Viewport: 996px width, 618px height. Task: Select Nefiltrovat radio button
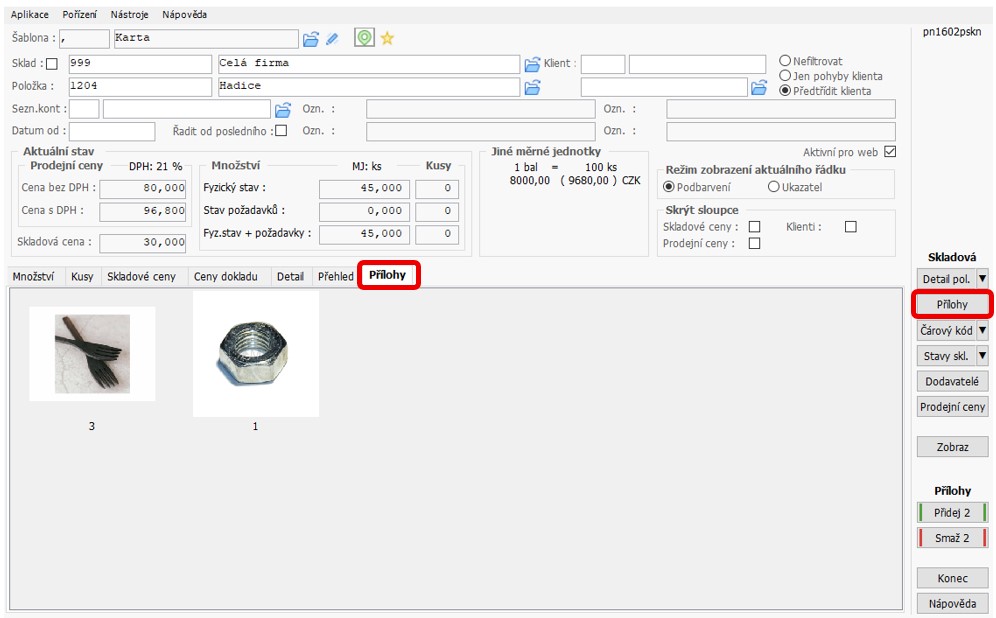(785, 61)
